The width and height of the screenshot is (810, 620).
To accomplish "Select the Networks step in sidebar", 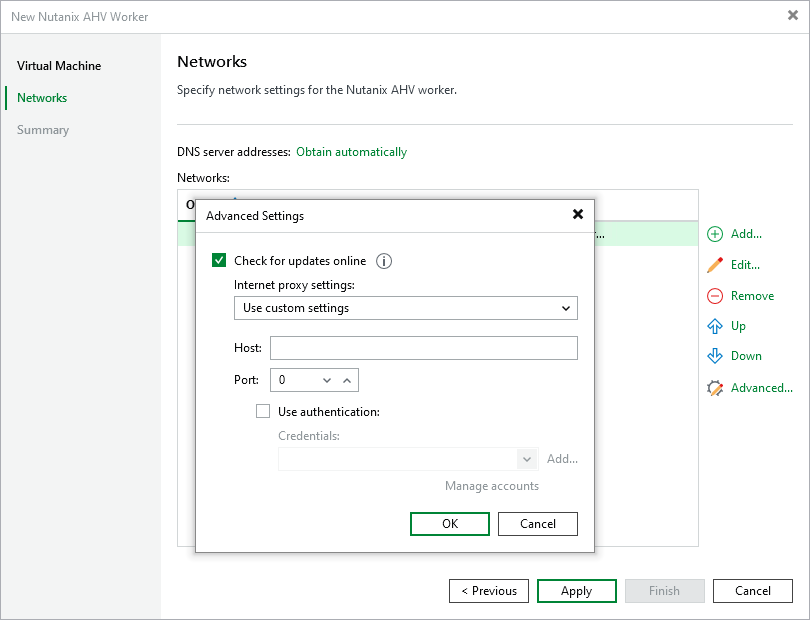I will tap(42, 98).
